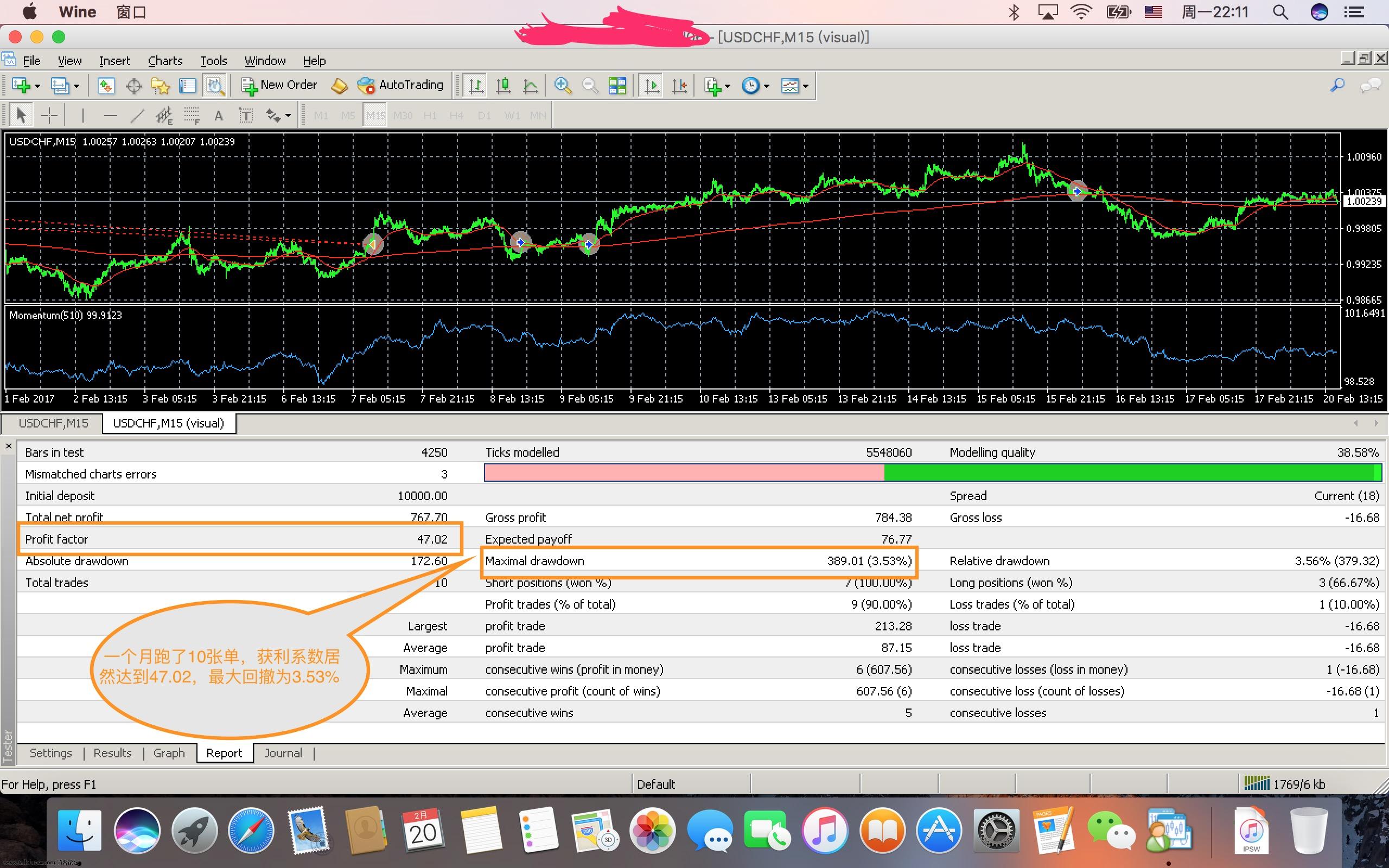The height and width of the screenshot is (868, 1389).
Task: Open the Tools menu
Action: [213, 60]
